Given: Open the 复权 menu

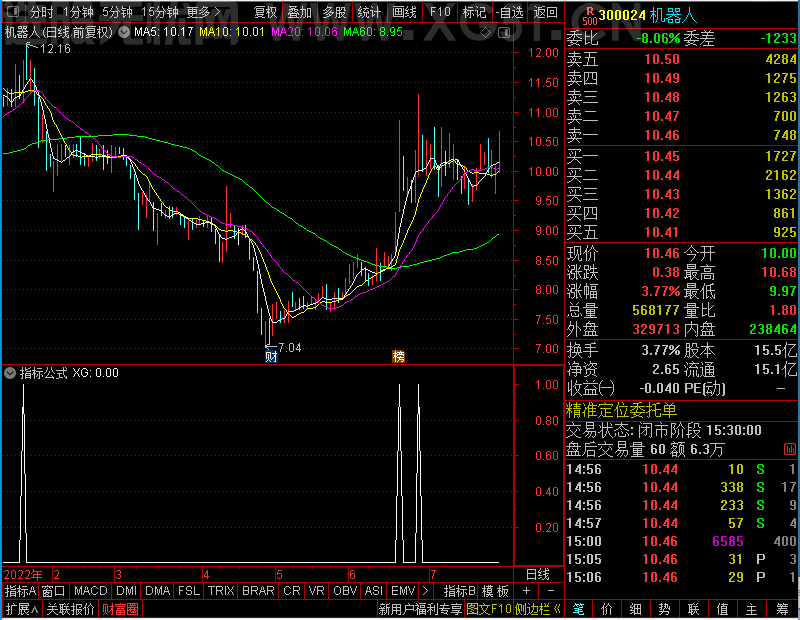Looking at the screenshot, I should tap(265, 12).
